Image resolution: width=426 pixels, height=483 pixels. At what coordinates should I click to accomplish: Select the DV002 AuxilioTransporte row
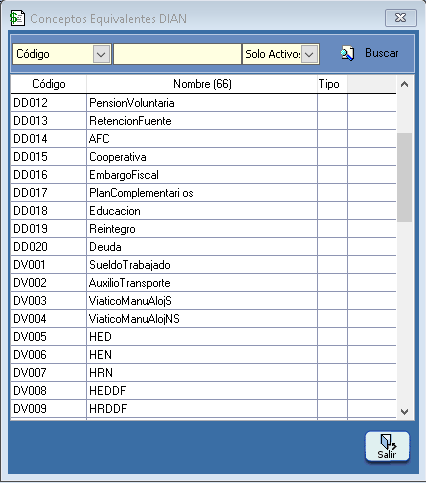tap(203, 283)
